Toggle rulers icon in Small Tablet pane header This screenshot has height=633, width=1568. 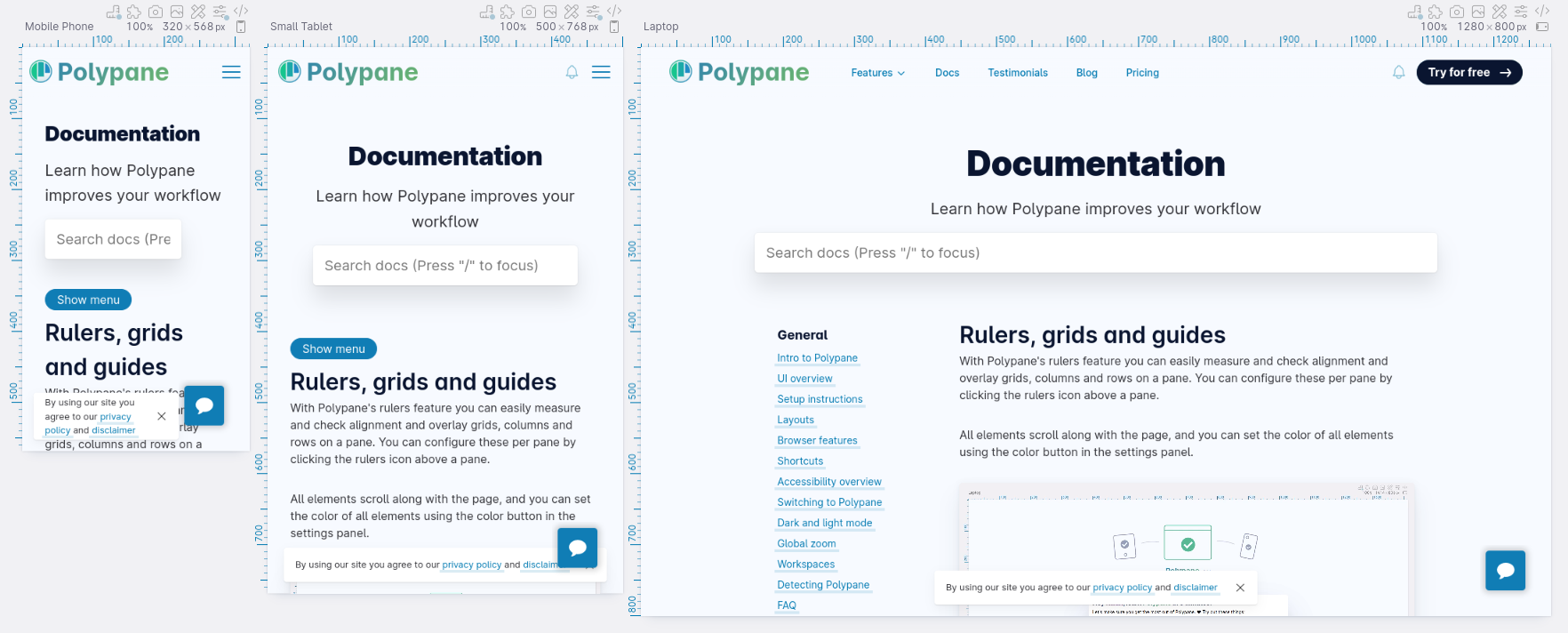tap(486, 12)
